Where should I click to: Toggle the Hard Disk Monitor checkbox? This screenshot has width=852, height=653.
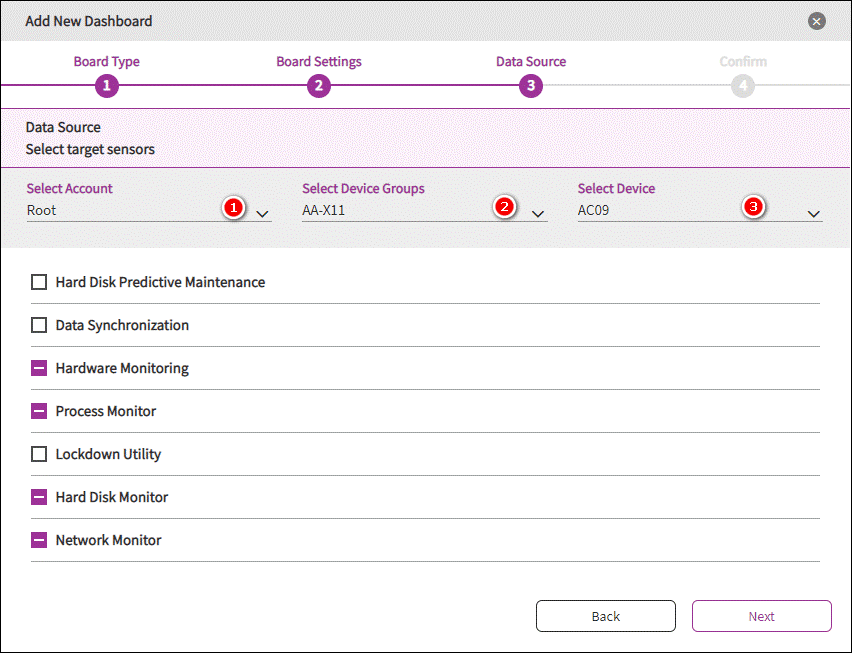(x=39, y=497)
